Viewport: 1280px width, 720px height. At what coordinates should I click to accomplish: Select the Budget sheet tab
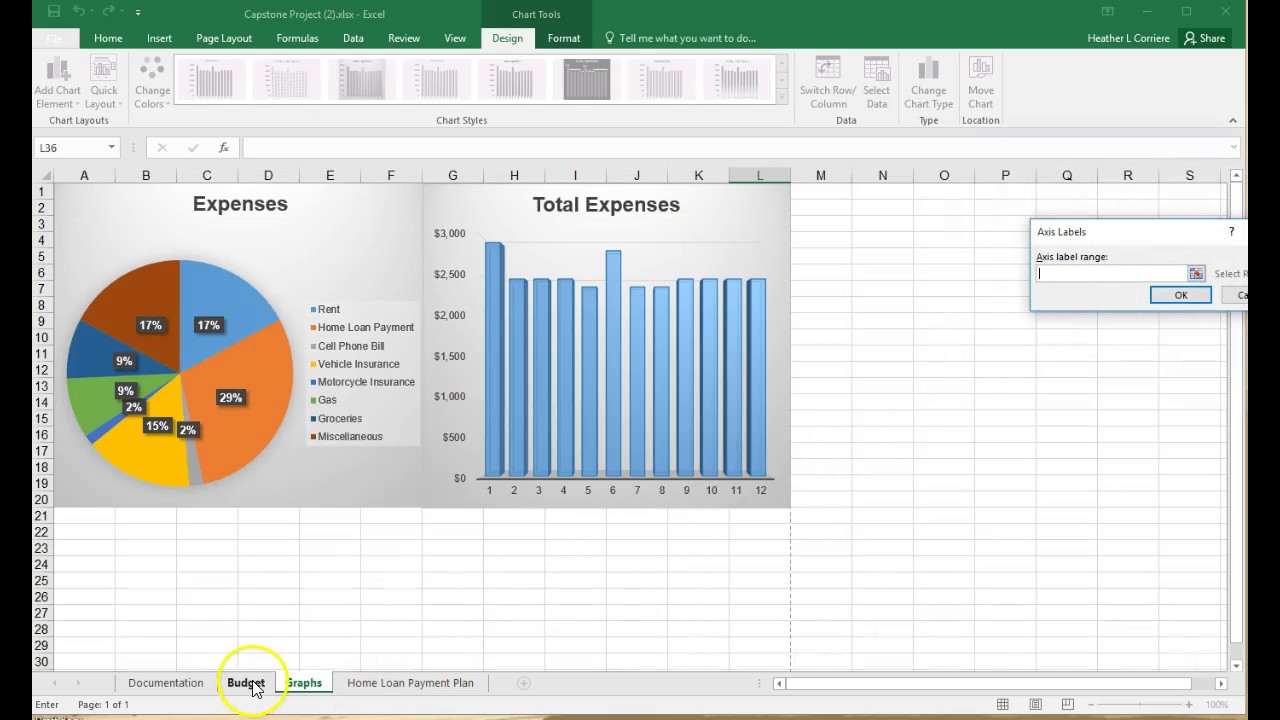coord(246,683)
